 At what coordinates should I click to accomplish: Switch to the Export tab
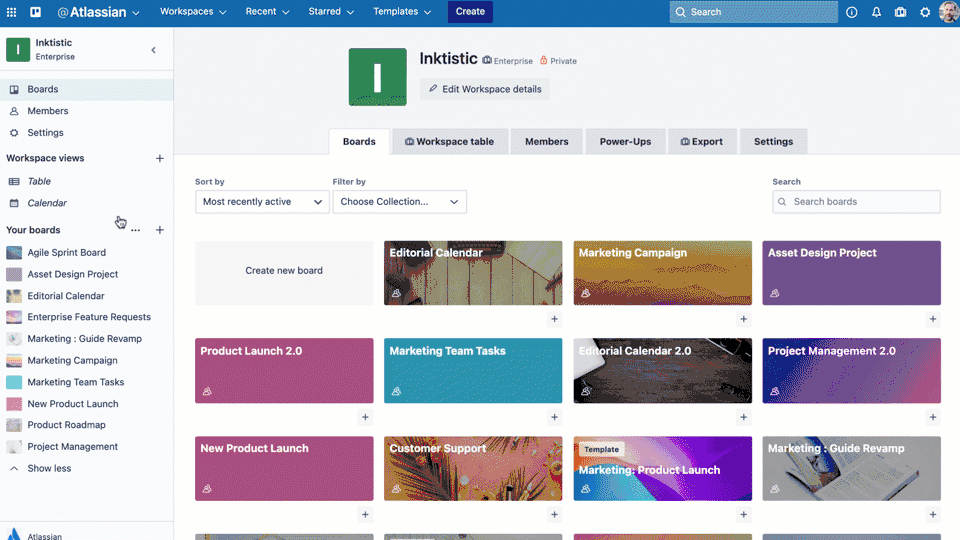click(x=702, y=141)
